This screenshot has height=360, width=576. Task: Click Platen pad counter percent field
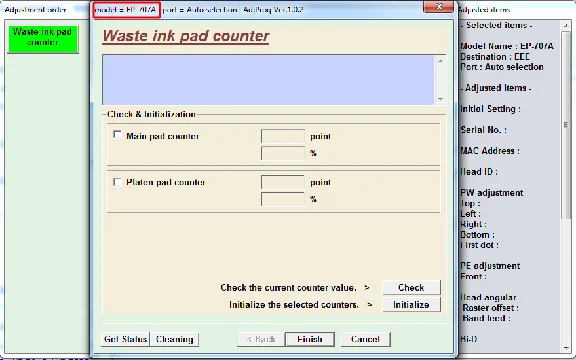pyautogui.click(x=283, y=199)
